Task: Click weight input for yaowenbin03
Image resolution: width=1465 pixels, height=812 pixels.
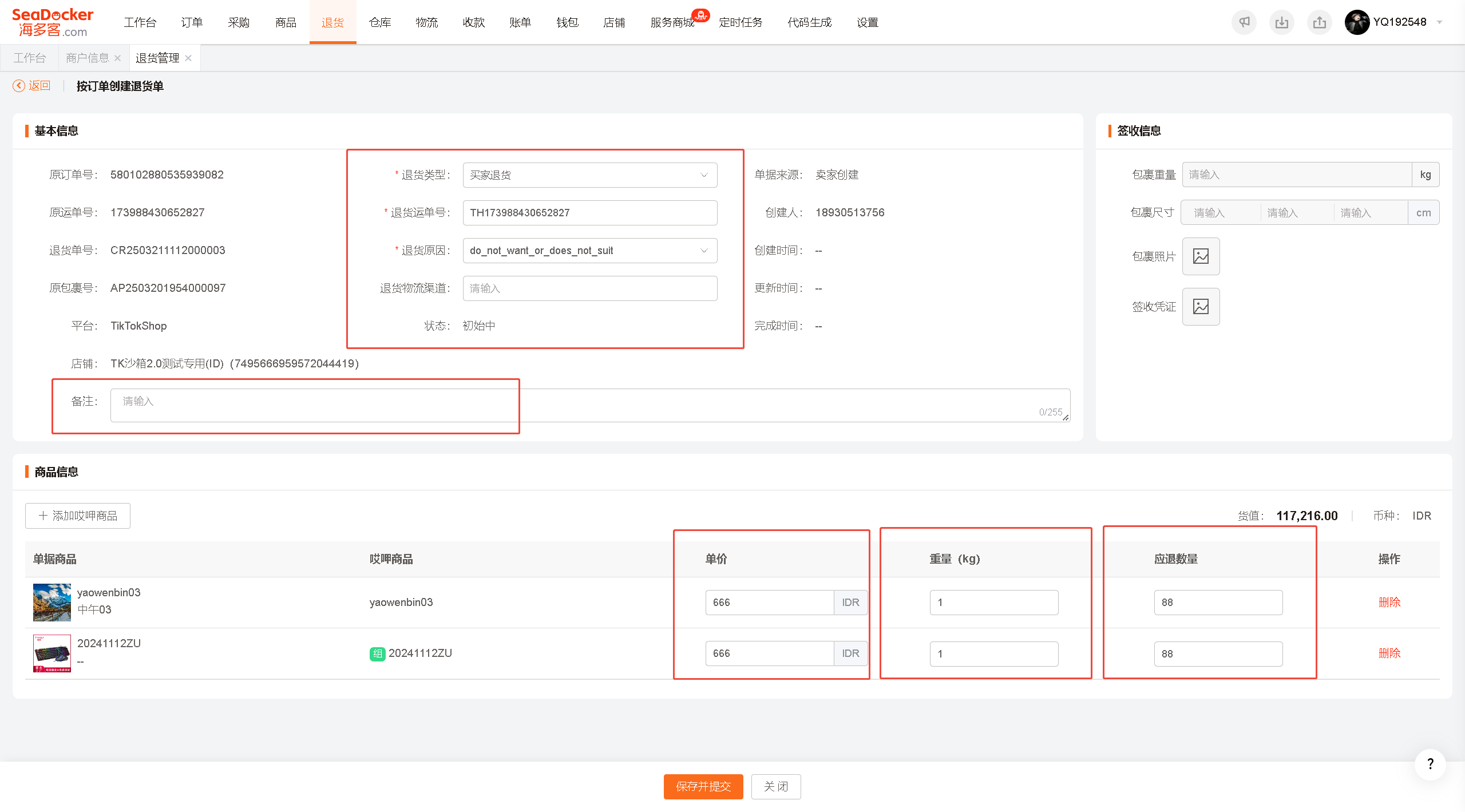Action: point(994,603)
